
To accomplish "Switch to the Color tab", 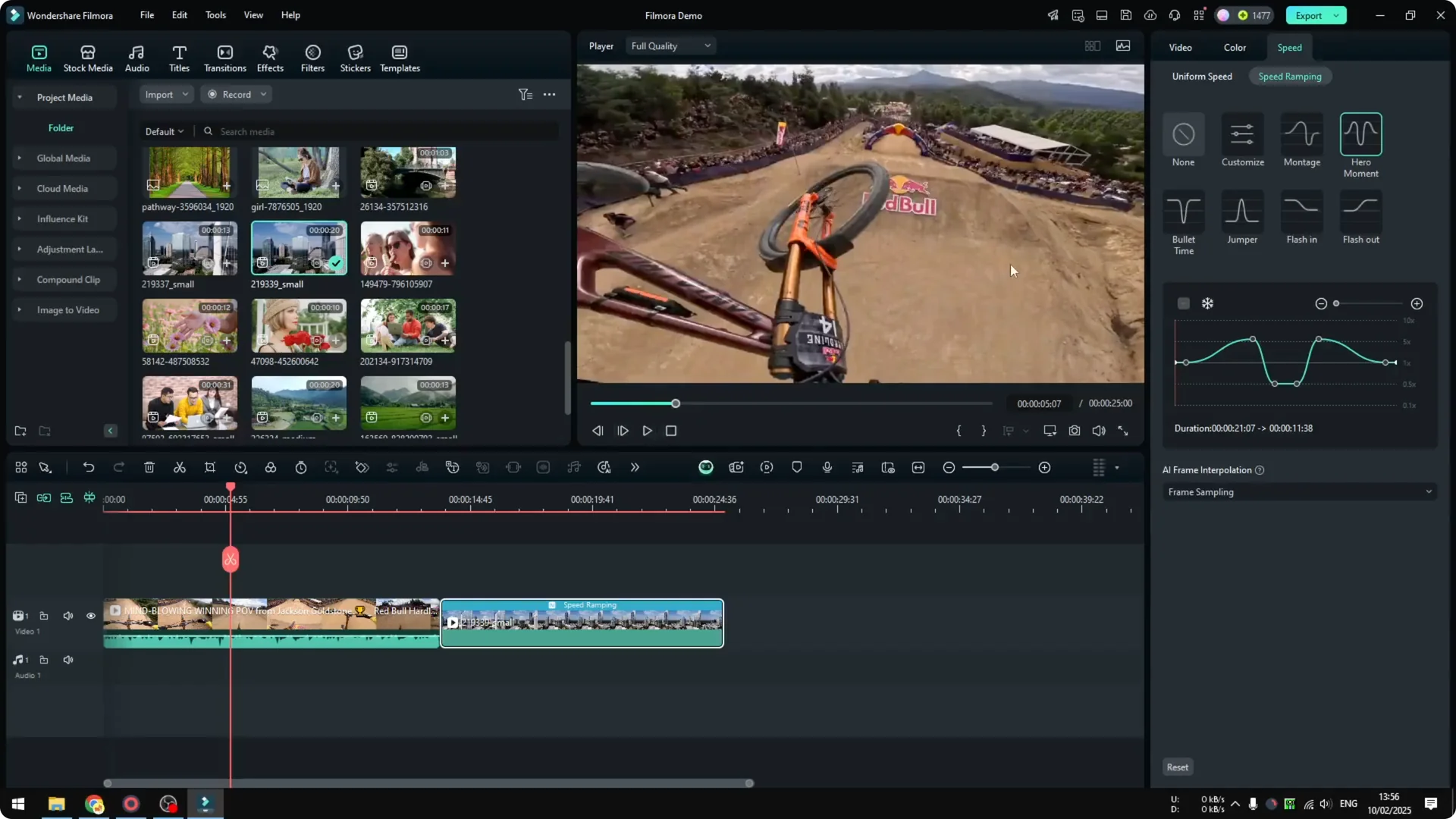I will pos(1234,47).
